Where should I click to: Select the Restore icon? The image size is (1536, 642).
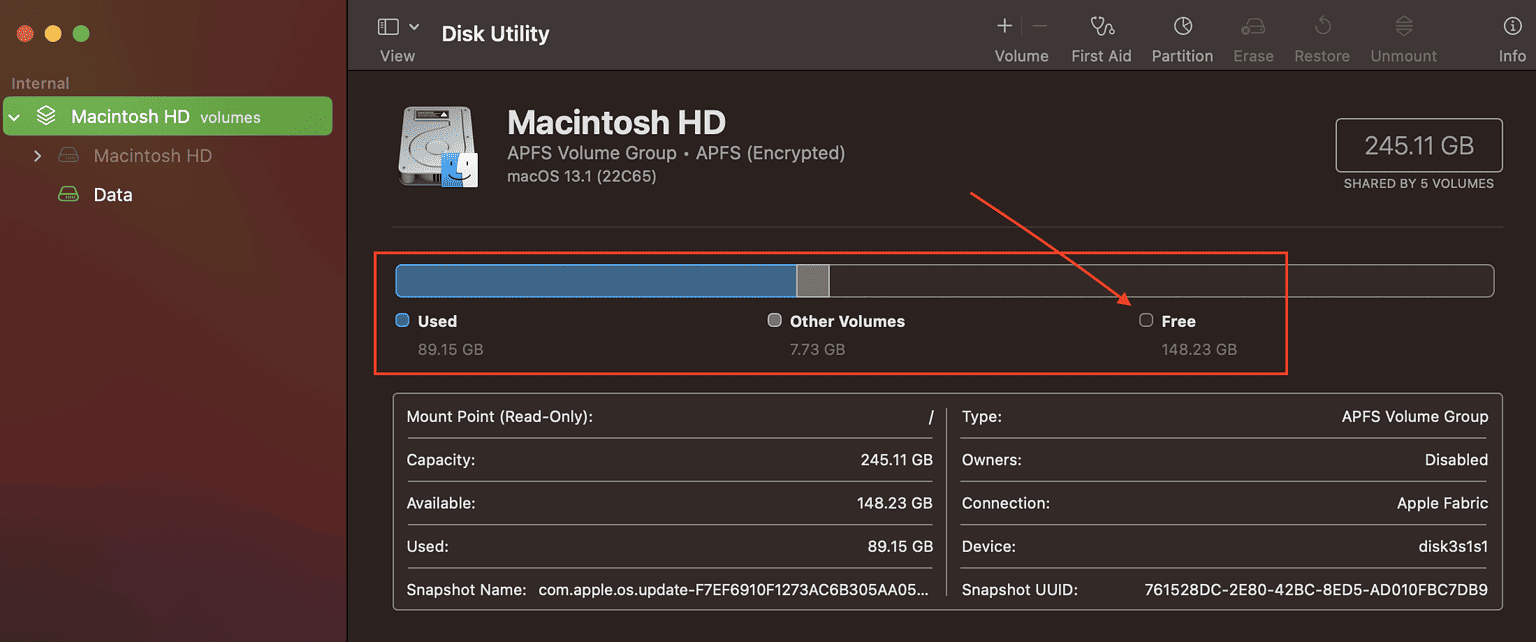tap(1321, 35)
